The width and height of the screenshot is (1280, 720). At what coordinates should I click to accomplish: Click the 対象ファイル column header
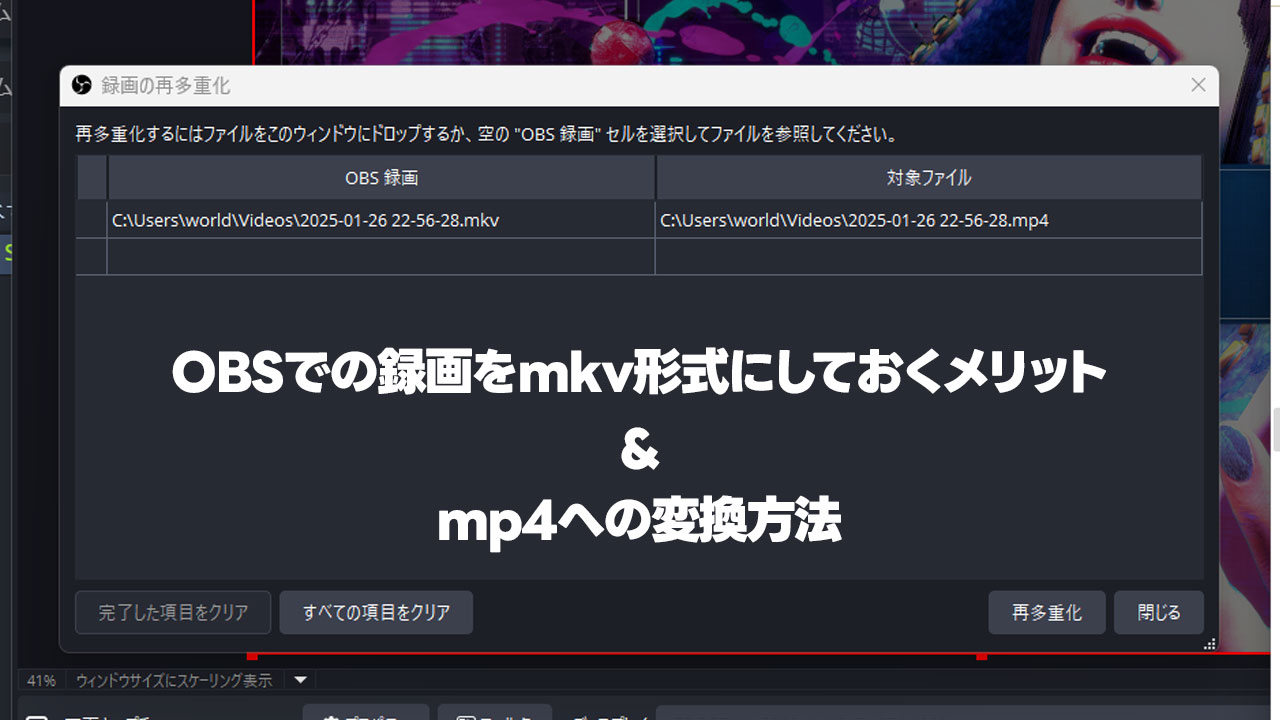pos(929,178)
